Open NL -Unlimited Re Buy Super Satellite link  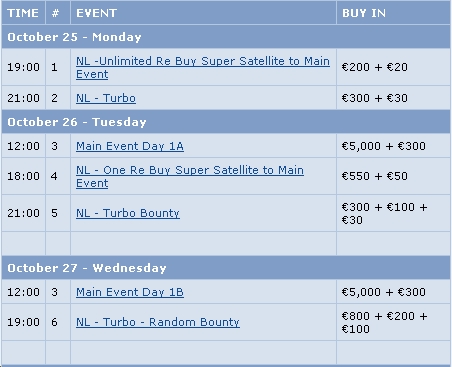point(203,67)
